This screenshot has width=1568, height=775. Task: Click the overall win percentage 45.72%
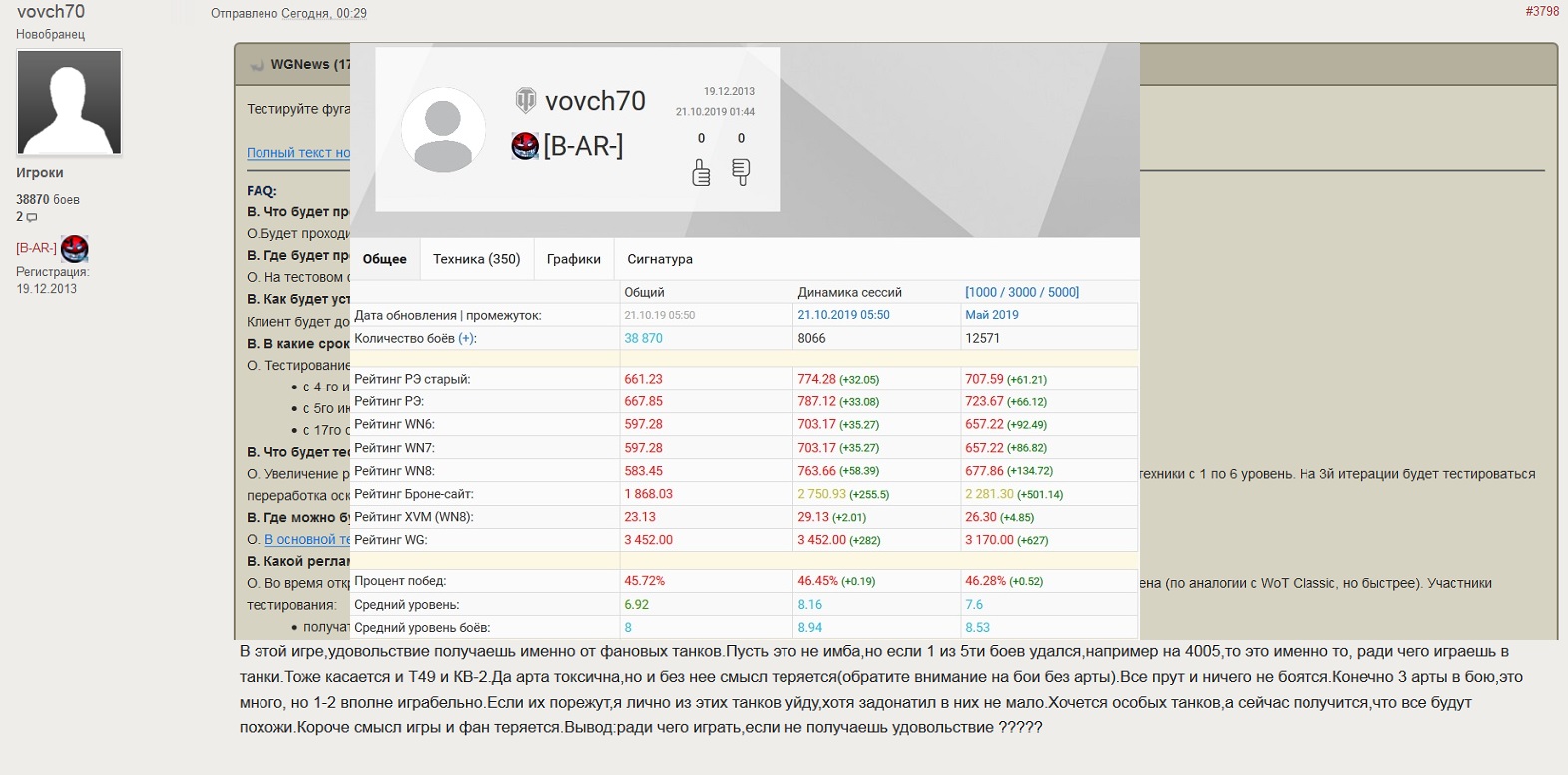click(645, 581)
